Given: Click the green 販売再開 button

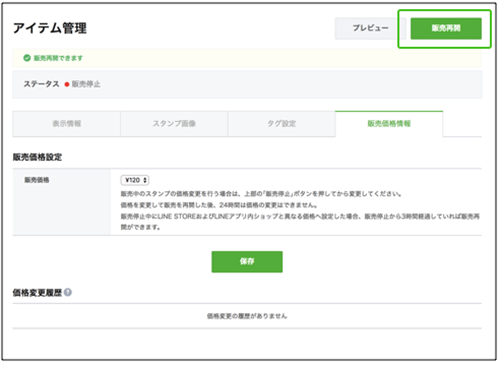Looking at the screenshot, I should click(x=446, y=28).
